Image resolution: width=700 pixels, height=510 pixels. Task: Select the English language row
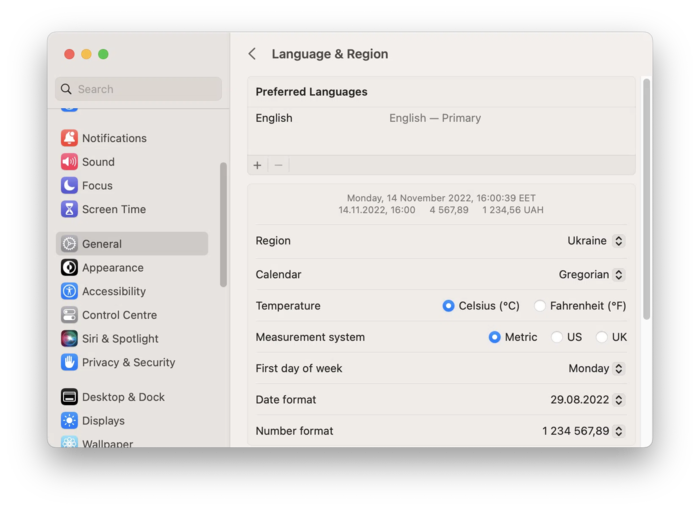click(441, 118)
